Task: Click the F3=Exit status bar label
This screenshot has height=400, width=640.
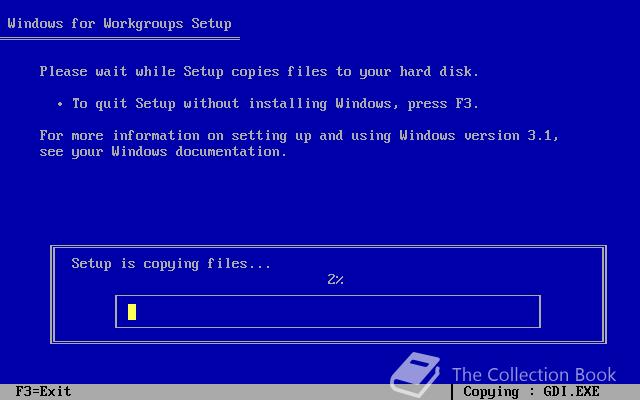Action: (x=43, y=391)
